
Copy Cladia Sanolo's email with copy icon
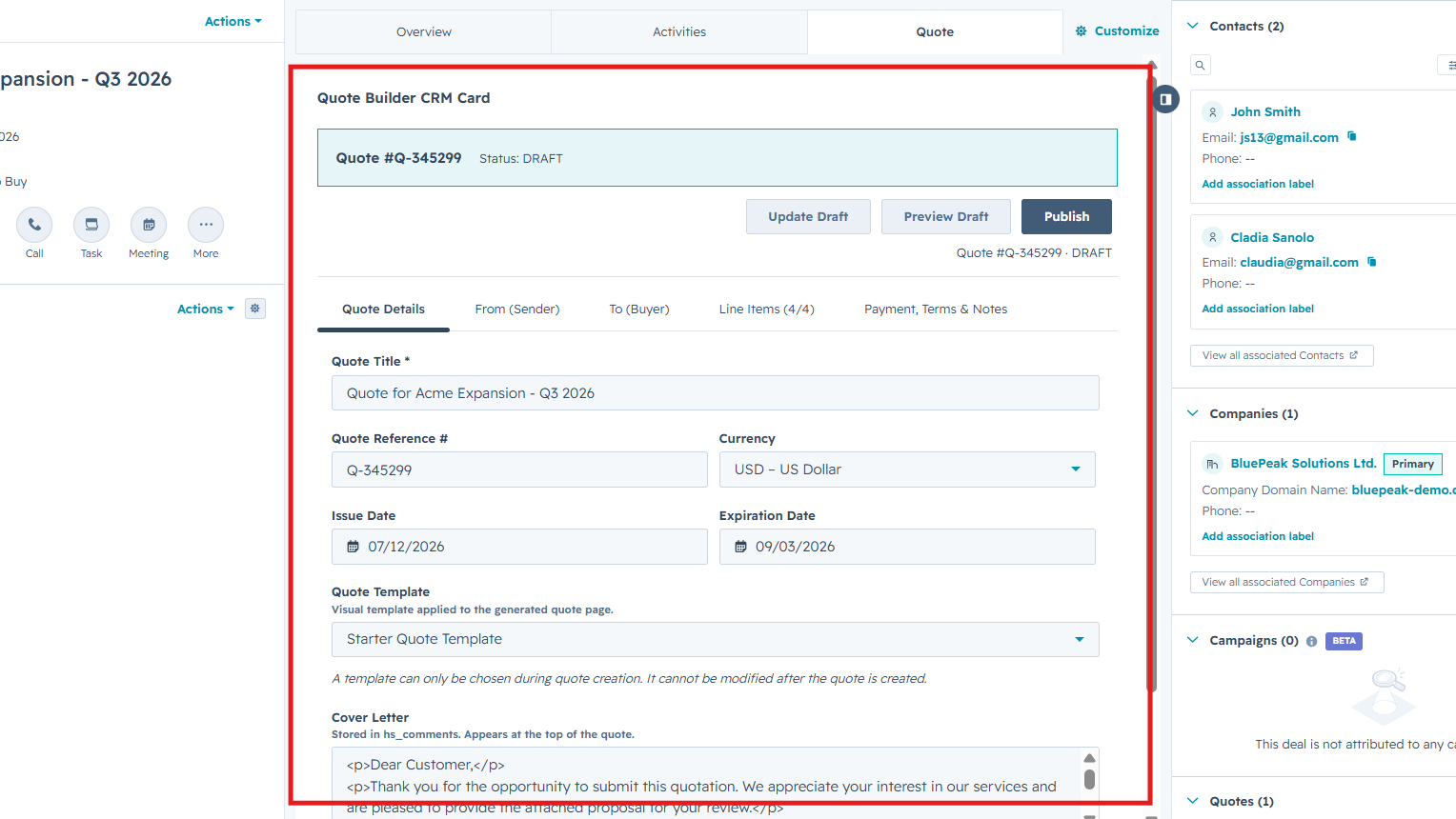[1371, 262]
